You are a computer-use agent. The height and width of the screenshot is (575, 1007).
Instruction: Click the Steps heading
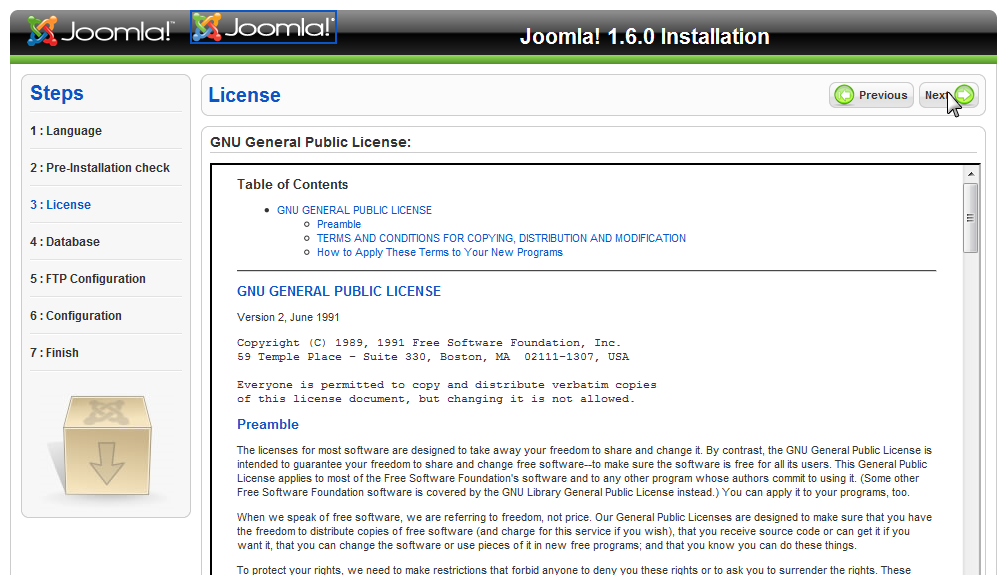(57, 93)
